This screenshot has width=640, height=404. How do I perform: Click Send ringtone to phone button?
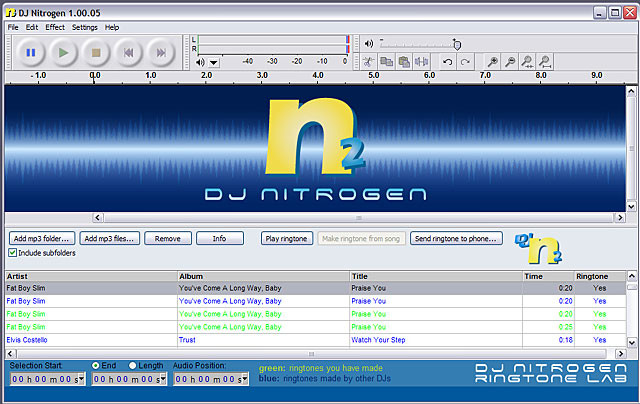coord(456,238)
